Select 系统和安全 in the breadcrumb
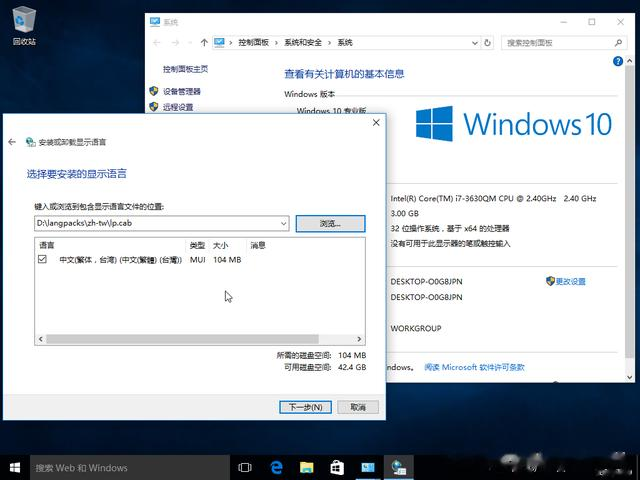The width and height of the screenshot is (640, 480). pos(303,42)
